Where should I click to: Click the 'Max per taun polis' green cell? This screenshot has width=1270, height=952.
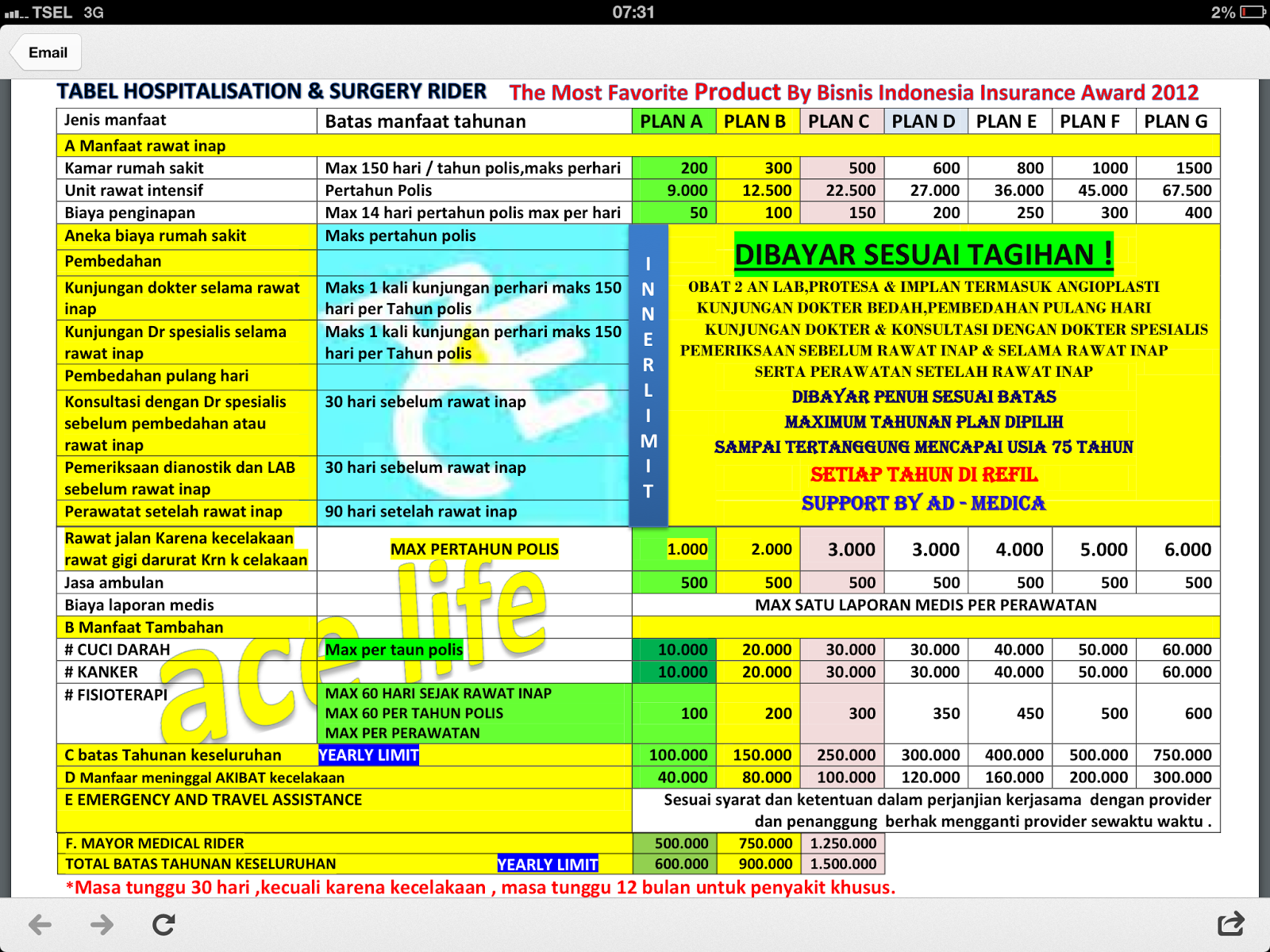coord(394,649)
